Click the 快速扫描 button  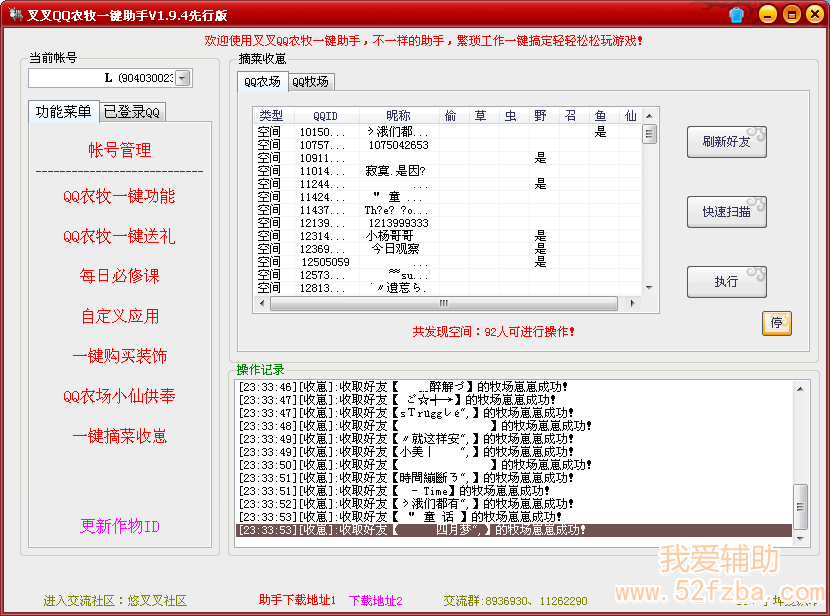[x=727, y=212]
